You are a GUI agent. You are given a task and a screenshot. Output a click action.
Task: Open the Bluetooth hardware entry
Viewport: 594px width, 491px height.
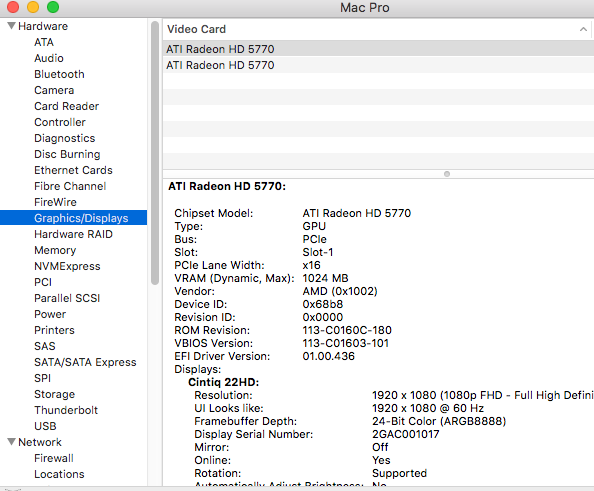coord(59,74)
